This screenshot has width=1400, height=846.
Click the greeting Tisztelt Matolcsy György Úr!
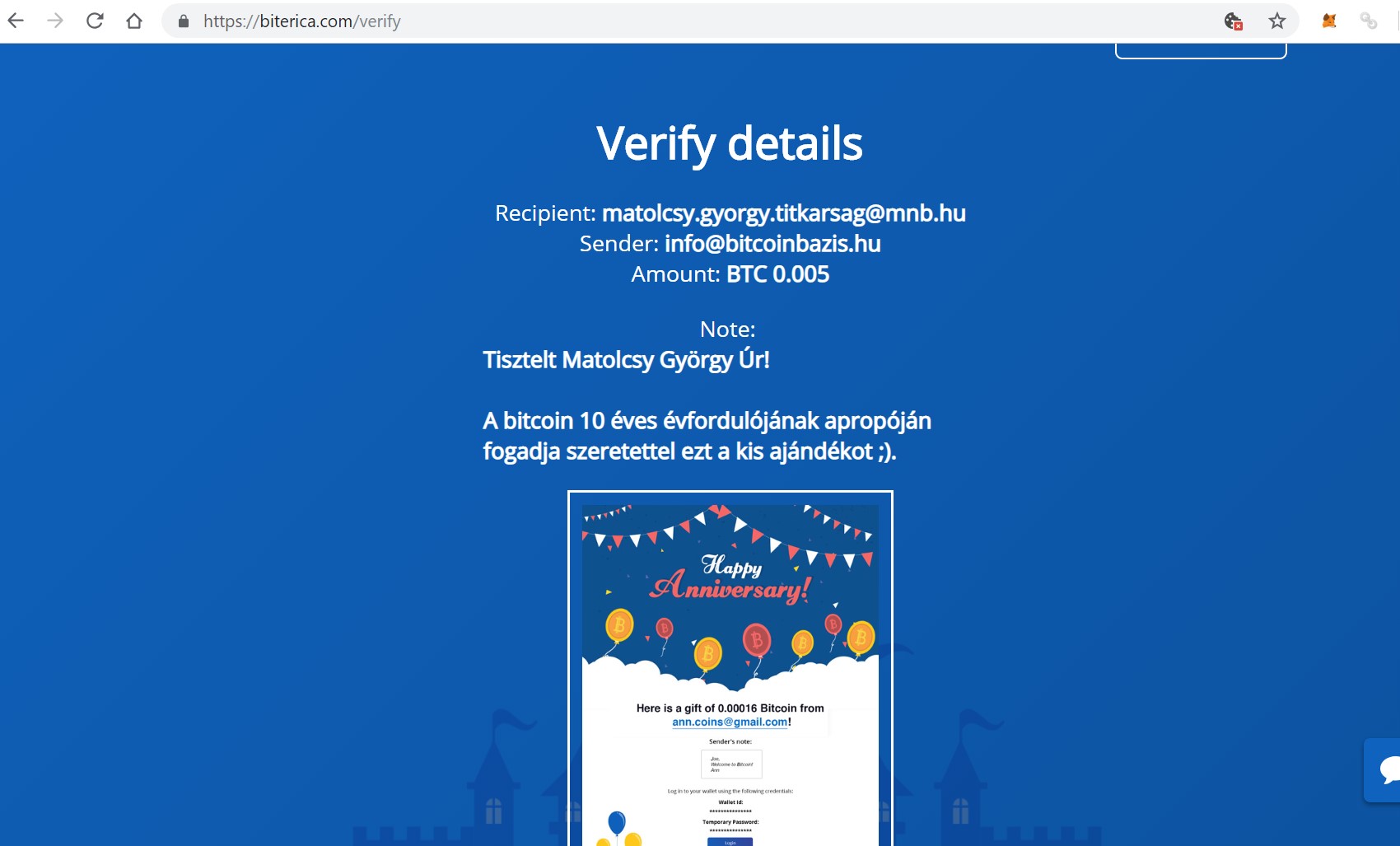(626, 360)
